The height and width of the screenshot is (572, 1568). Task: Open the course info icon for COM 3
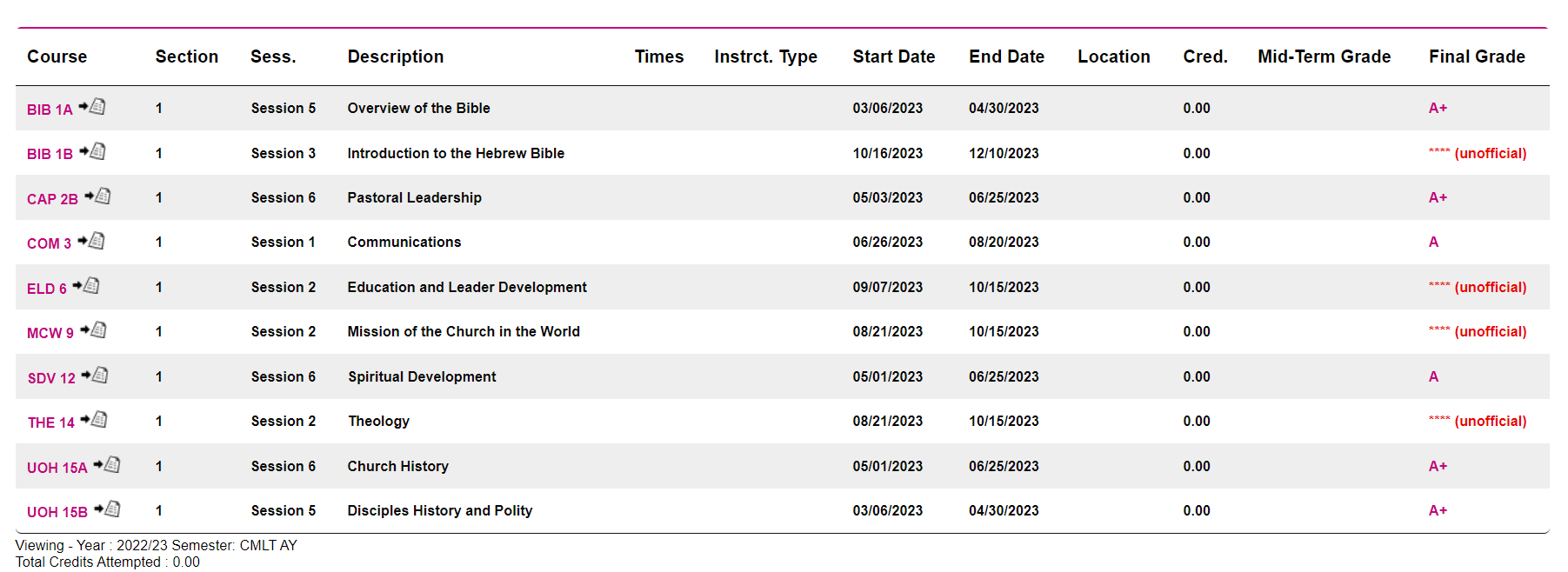point(92,241)
